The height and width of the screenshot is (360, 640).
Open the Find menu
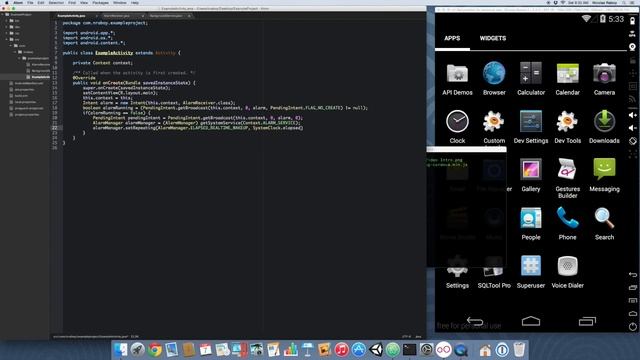click(72, 3)
